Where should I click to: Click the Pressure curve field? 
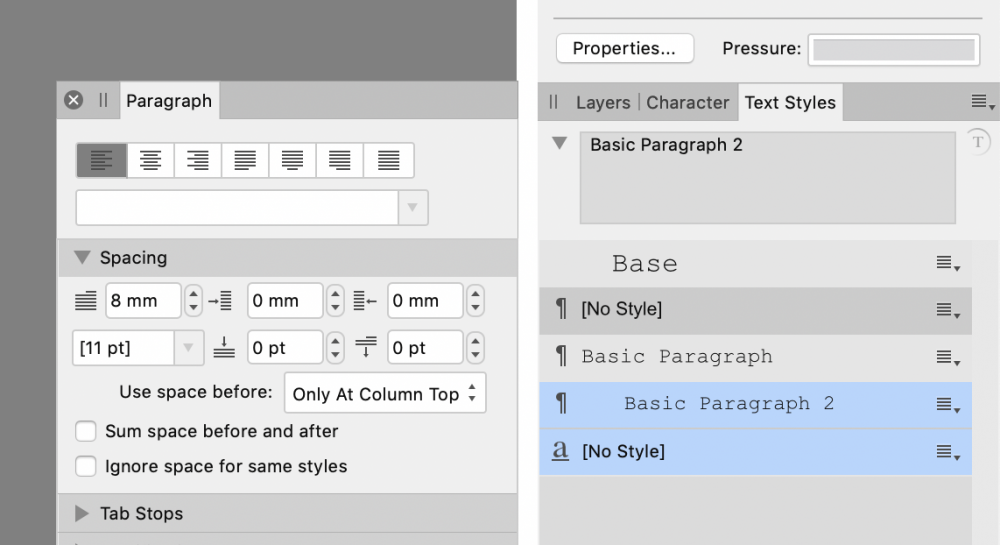[893, 48]
